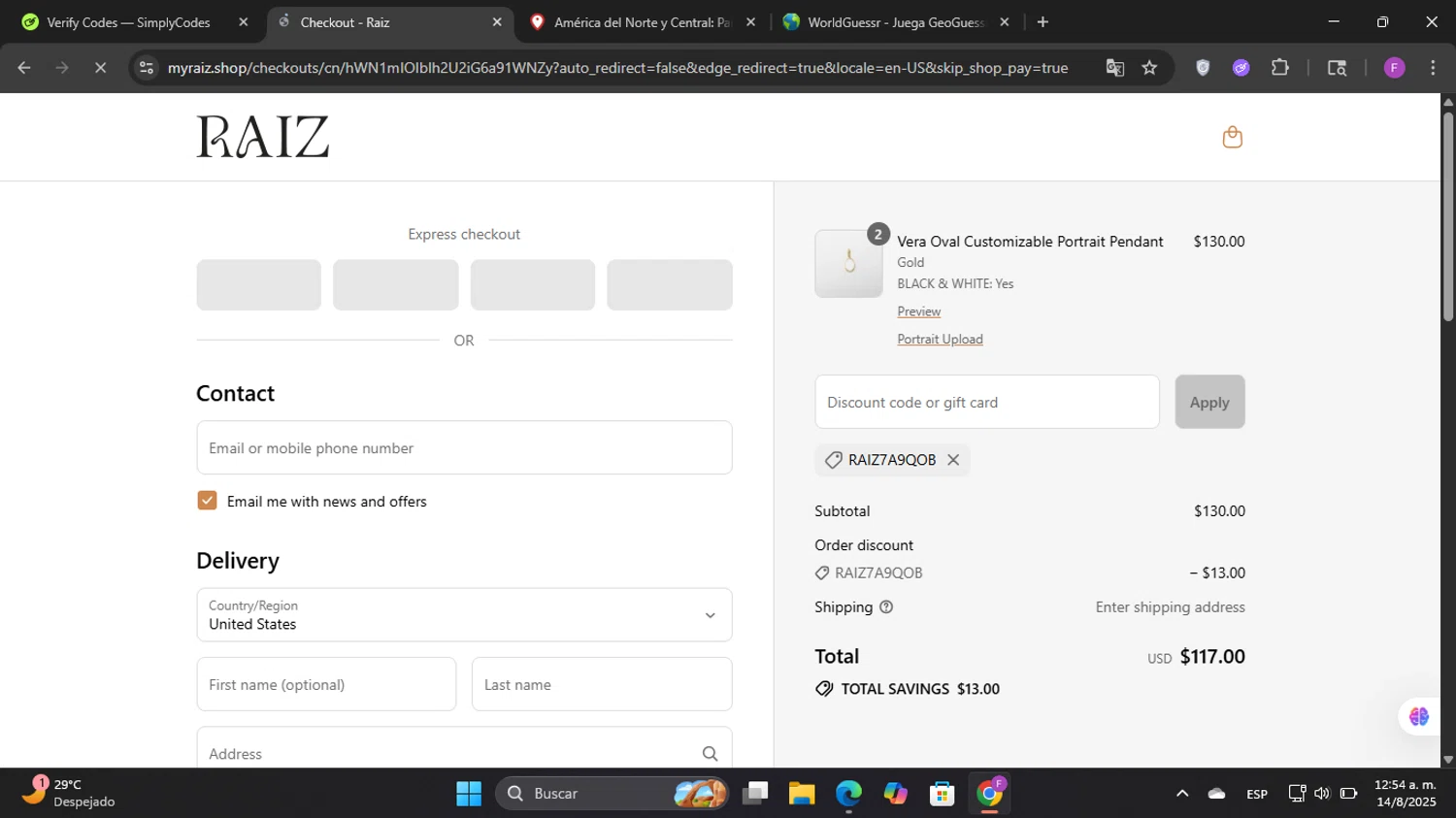The width and height of the screenshot is (1456, 818).
Task: Open the purple circular extension icon
Action: coord(1241,68)
